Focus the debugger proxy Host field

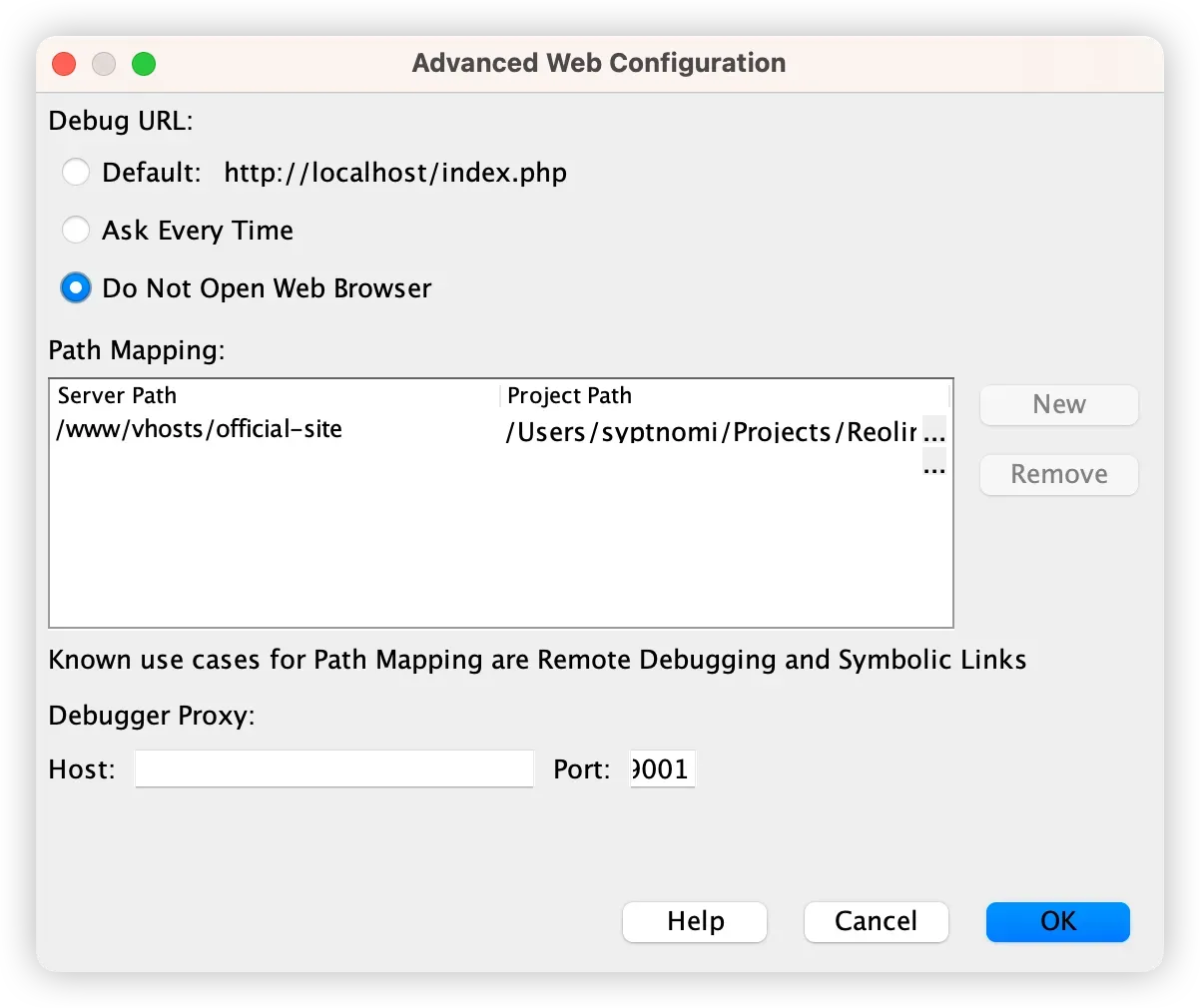tap(334, 769)
